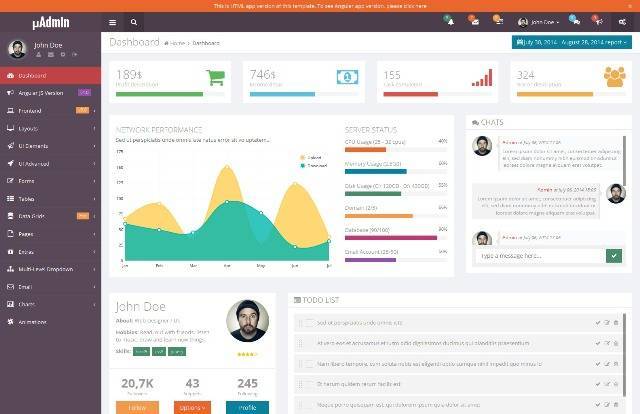Click the 'Type a message here...' input
The width and height of the screenshot is (640, 414).
click(539, 256)
